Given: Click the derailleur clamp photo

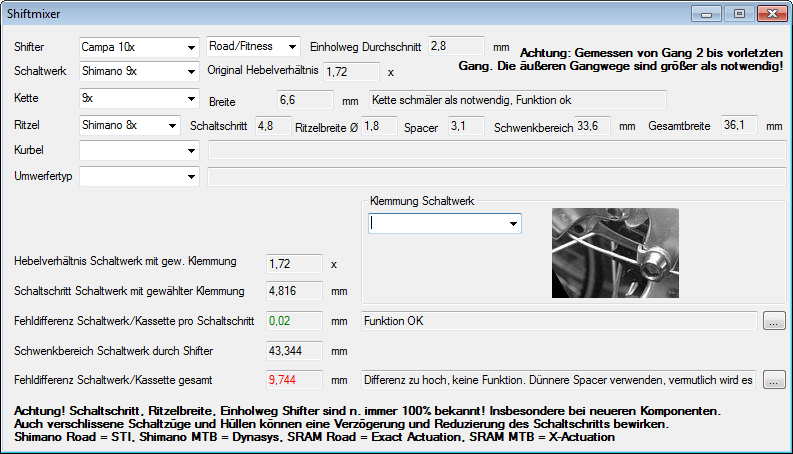Looking at the screenshot, I should coord(615,252).
